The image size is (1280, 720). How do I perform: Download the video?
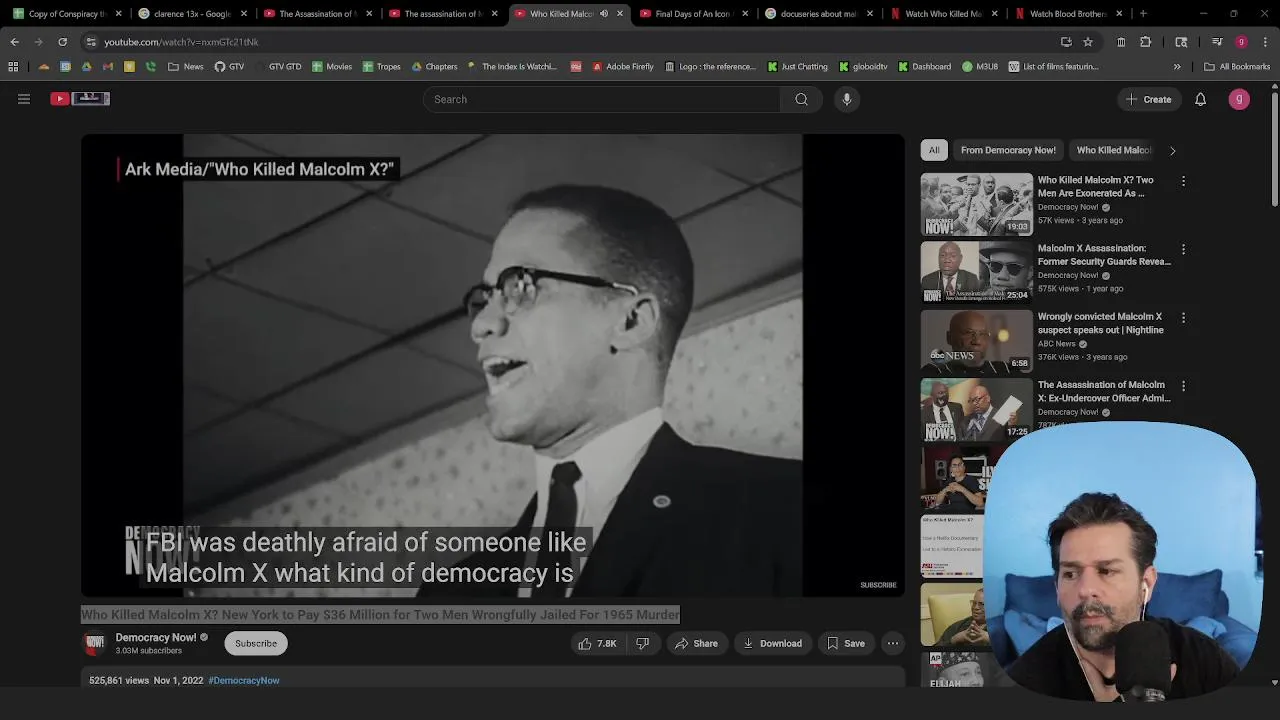(x=772, y=644)
